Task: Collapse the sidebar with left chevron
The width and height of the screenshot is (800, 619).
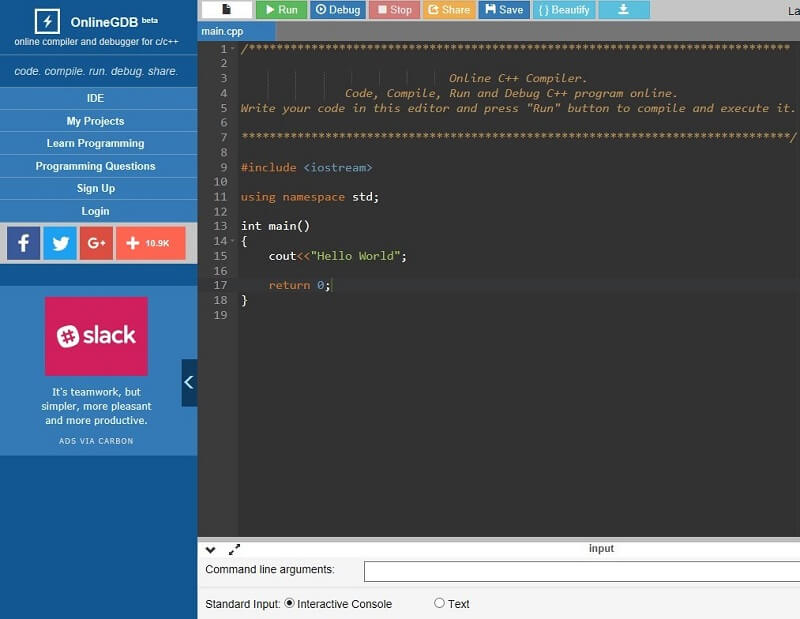Action: [189, 382]
